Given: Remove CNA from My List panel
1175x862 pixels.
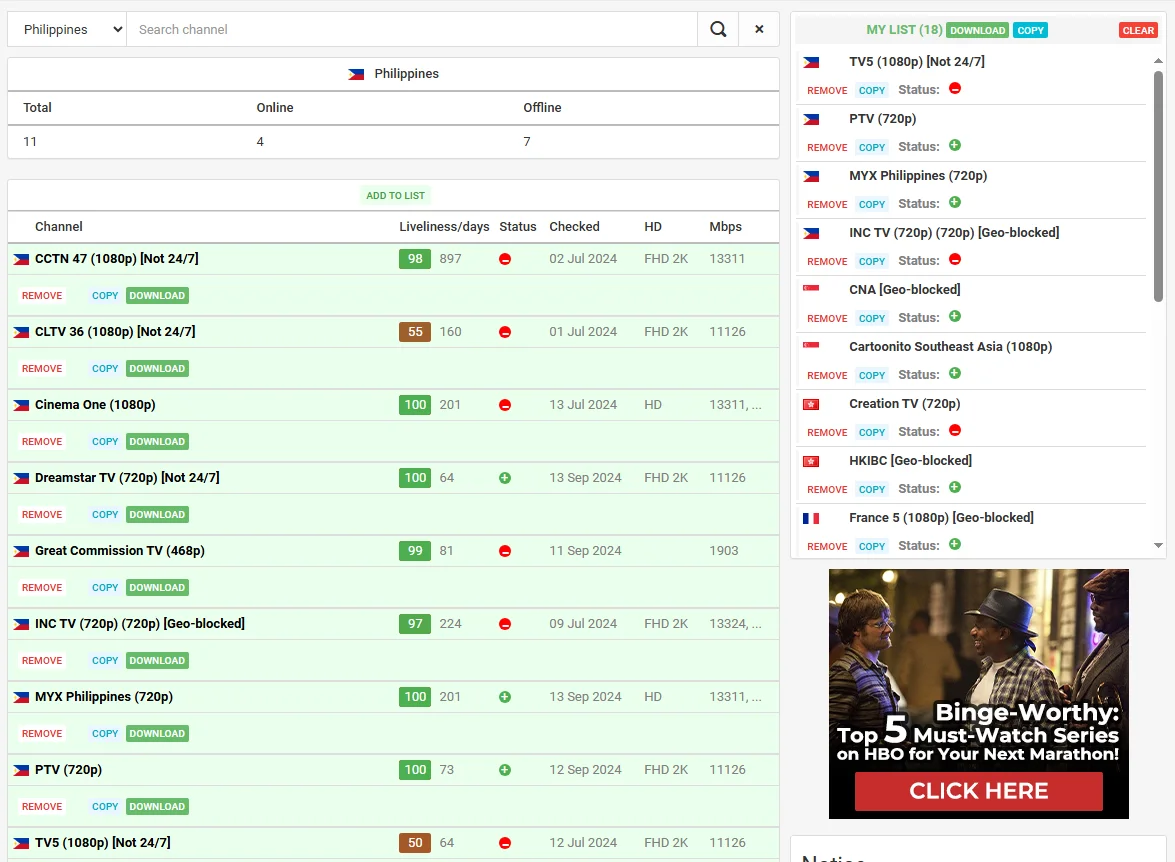Looking at the screenshot, I should (827, 319).
